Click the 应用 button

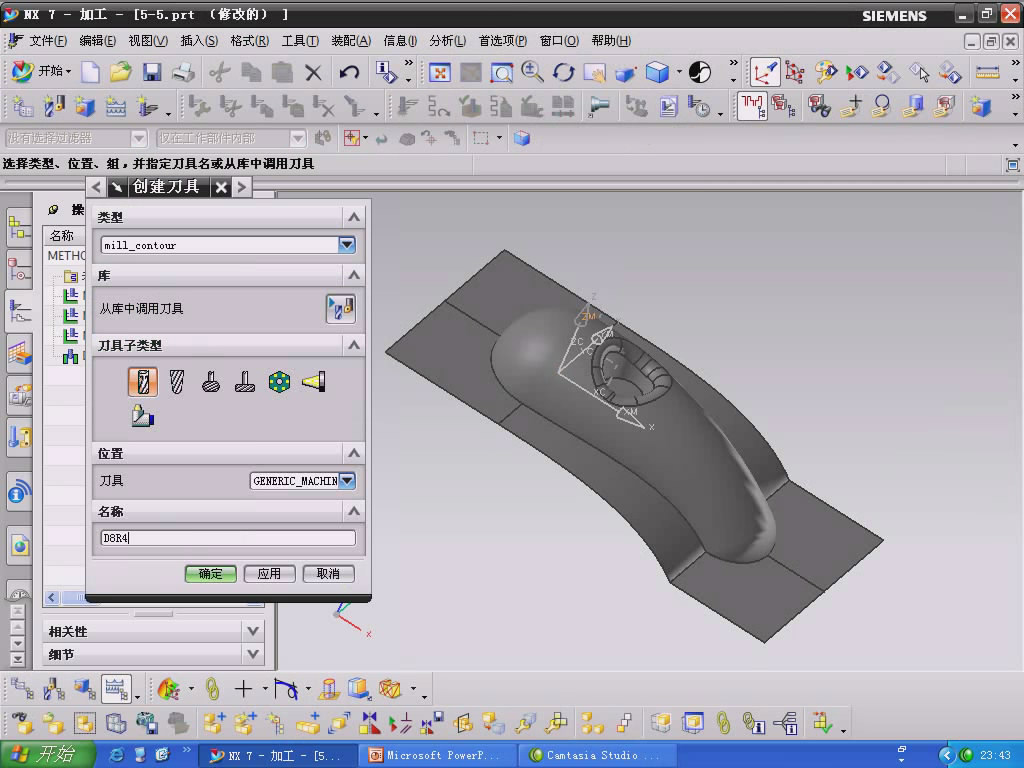tap(269, 573)
